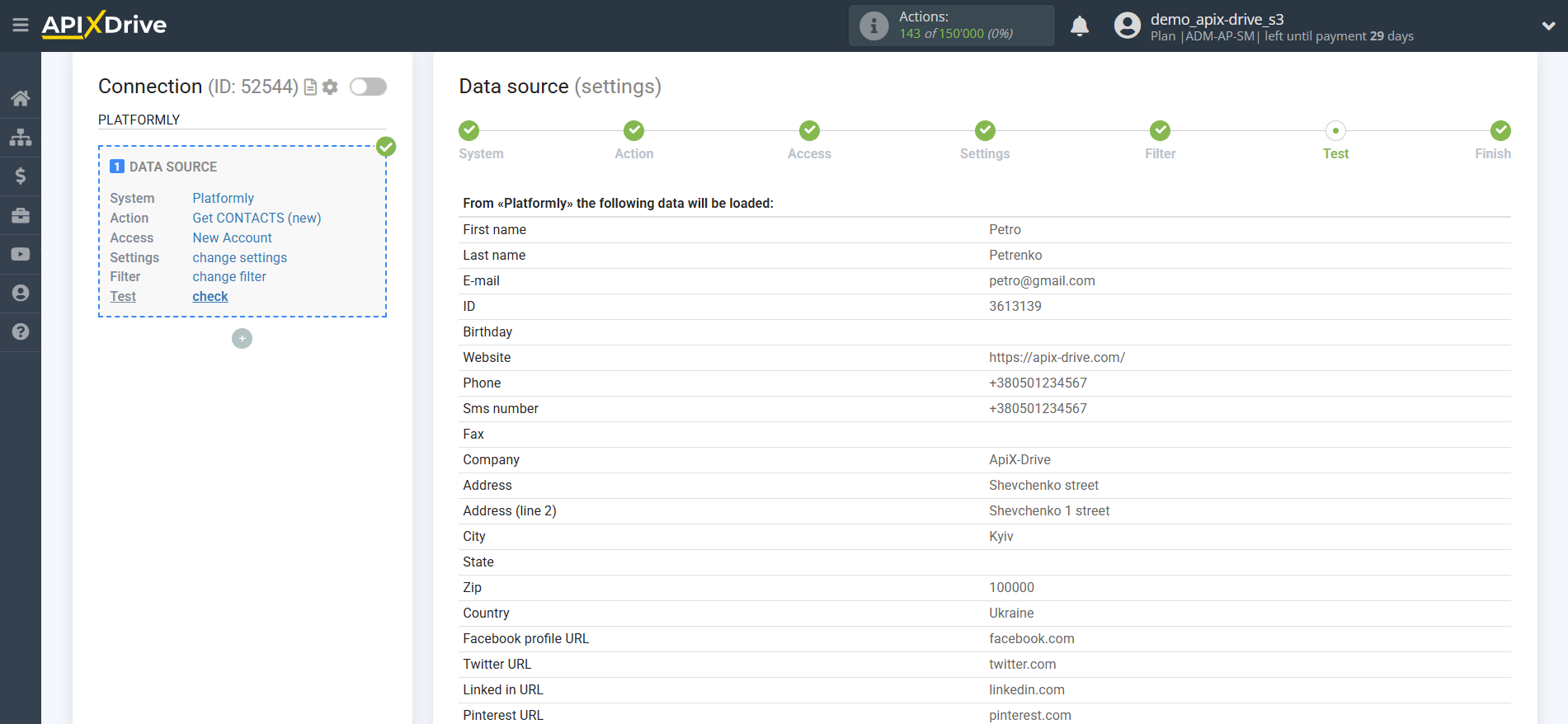Open the connection settings gear

[330, 87]
